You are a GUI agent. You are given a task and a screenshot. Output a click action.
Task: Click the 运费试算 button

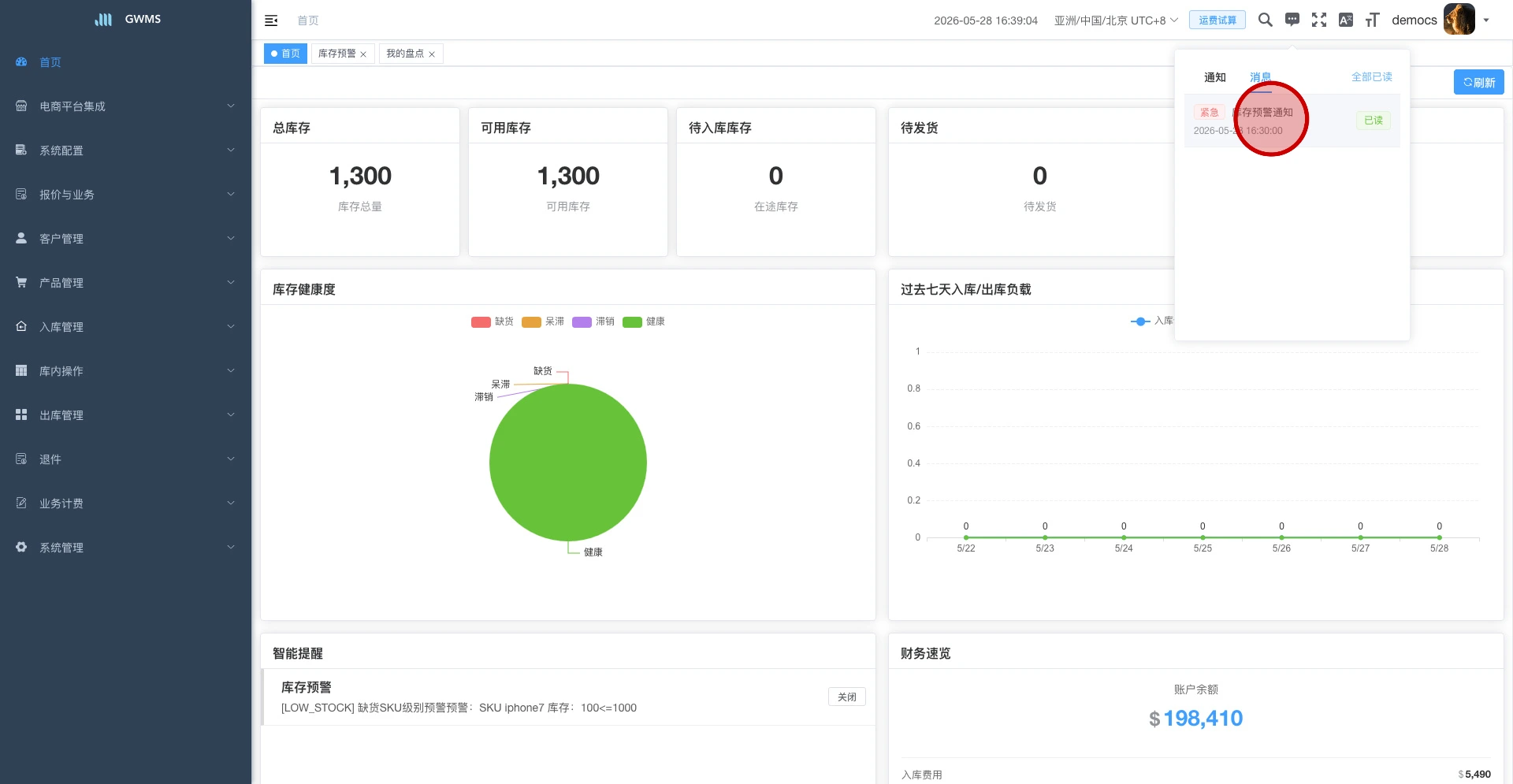point(1217,20)
